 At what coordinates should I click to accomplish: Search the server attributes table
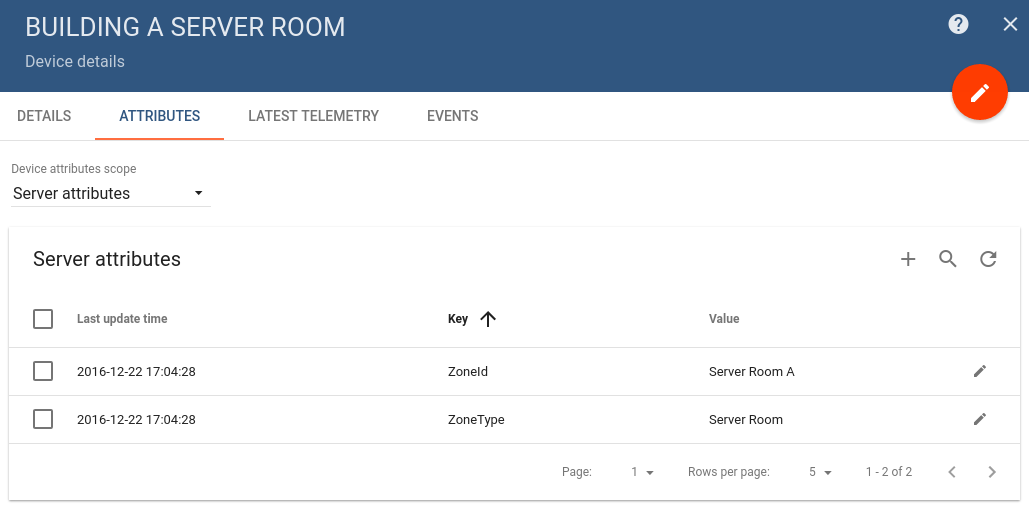(x=948, y=260)
